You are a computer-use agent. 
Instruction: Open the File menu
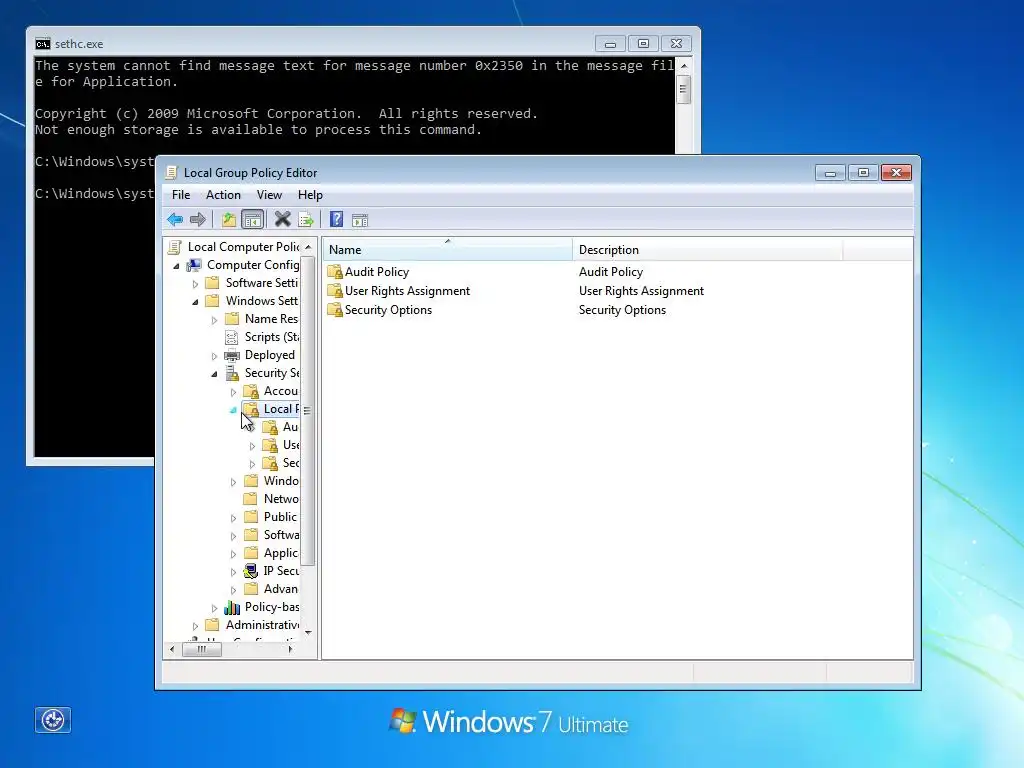181,195
